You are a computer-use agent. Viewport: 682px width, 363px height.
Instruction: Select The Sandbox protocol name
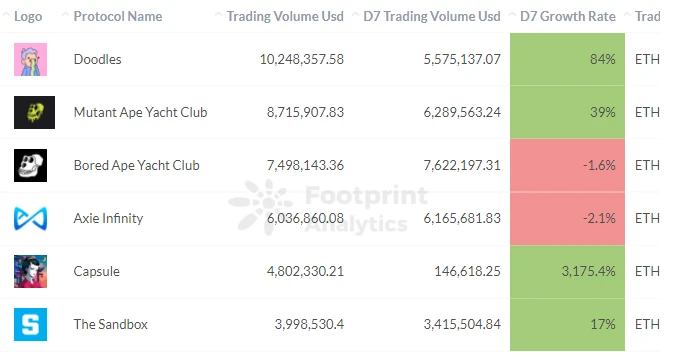pos(110,324)
